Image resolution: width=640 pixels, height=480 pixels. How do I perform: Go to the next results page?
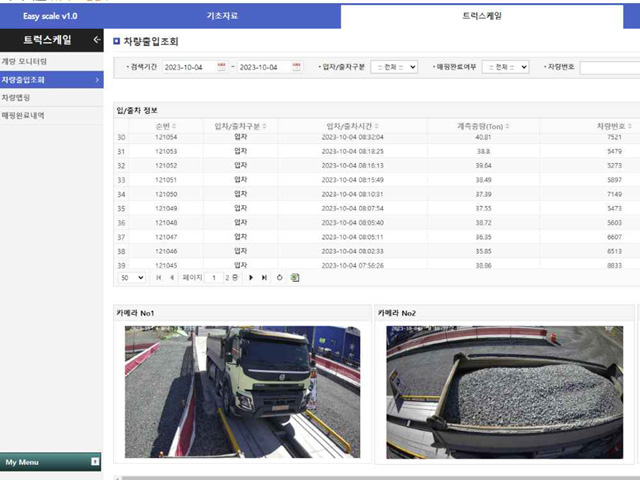point(251,277)
